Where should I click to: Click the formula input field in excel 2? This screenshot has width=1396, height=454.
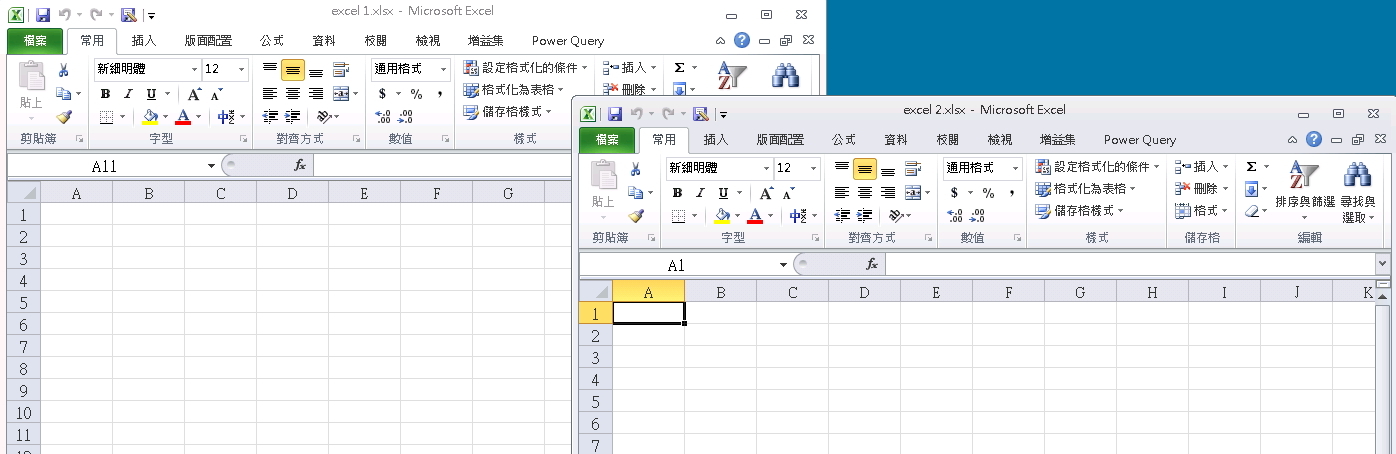(1130, 265)
